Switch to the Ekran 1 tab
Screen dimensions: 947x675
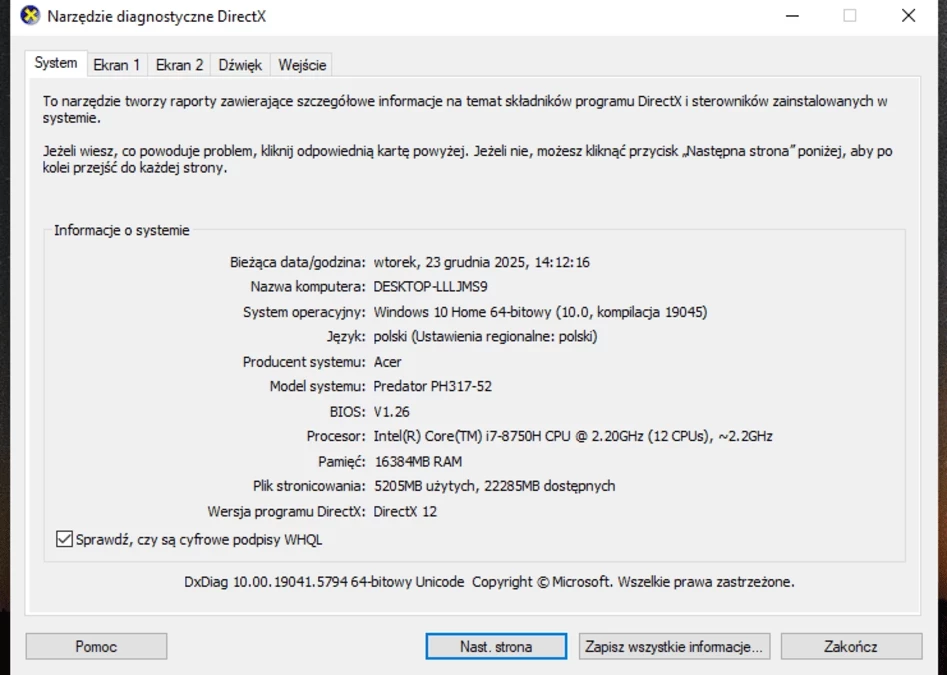click(117, 65)
